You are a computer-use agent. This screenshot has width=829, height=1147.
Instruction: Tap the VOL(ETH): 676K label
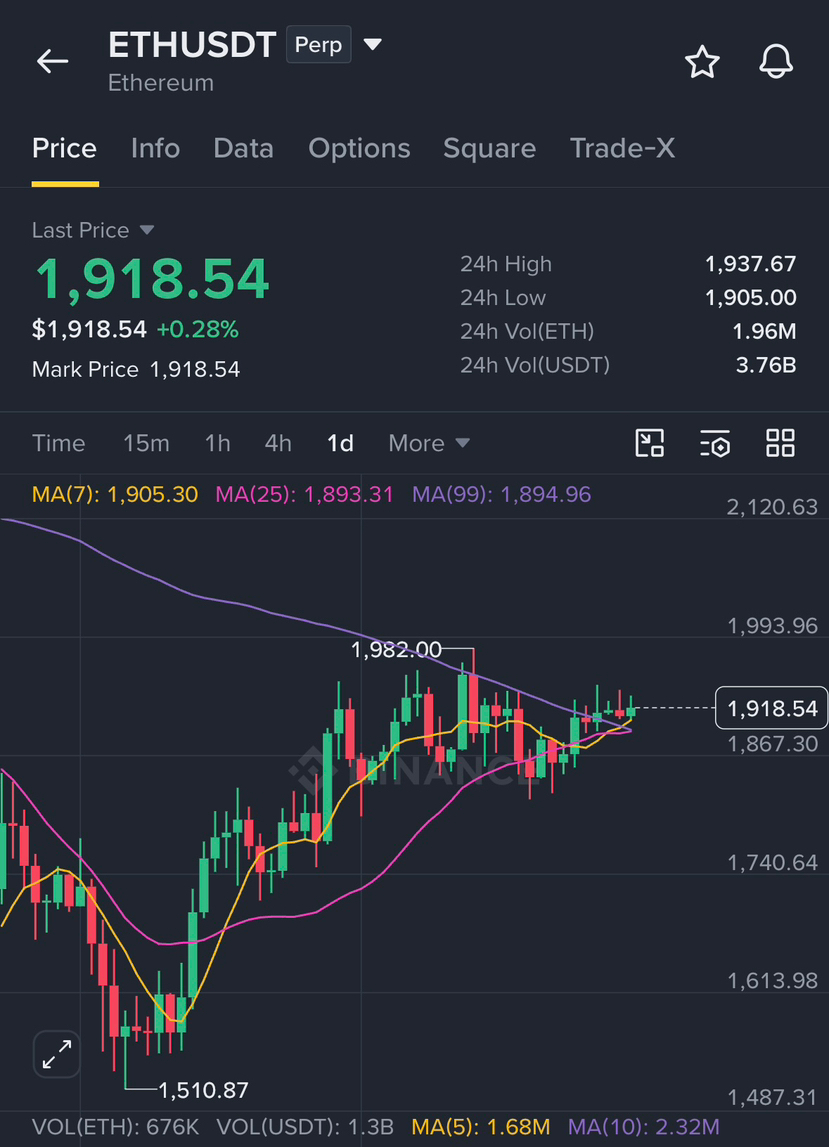tap(116, 1127)
